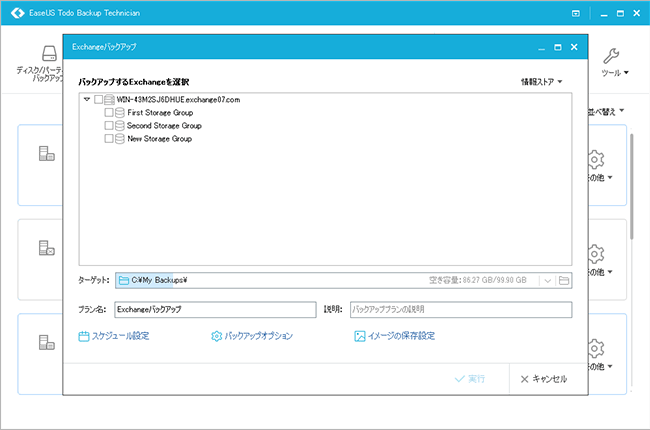
Task: Click the server icon beside WIN-43M2SJ6DHUE
Action: click(x=109, y=100)
